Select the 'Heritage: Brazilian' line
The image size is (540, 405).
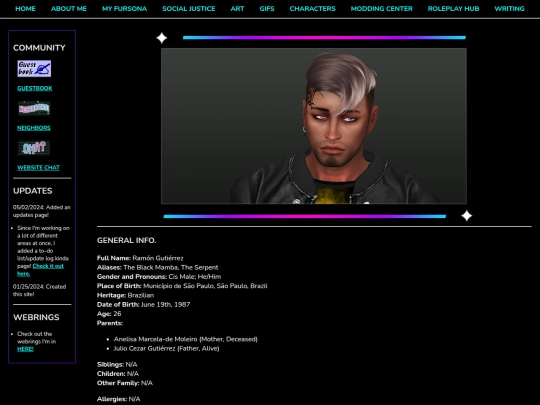point(125,295)
